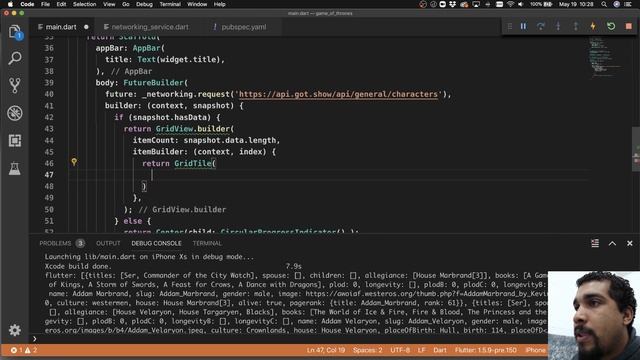
Task: Open the Apple menu
Action: point(10,4)
